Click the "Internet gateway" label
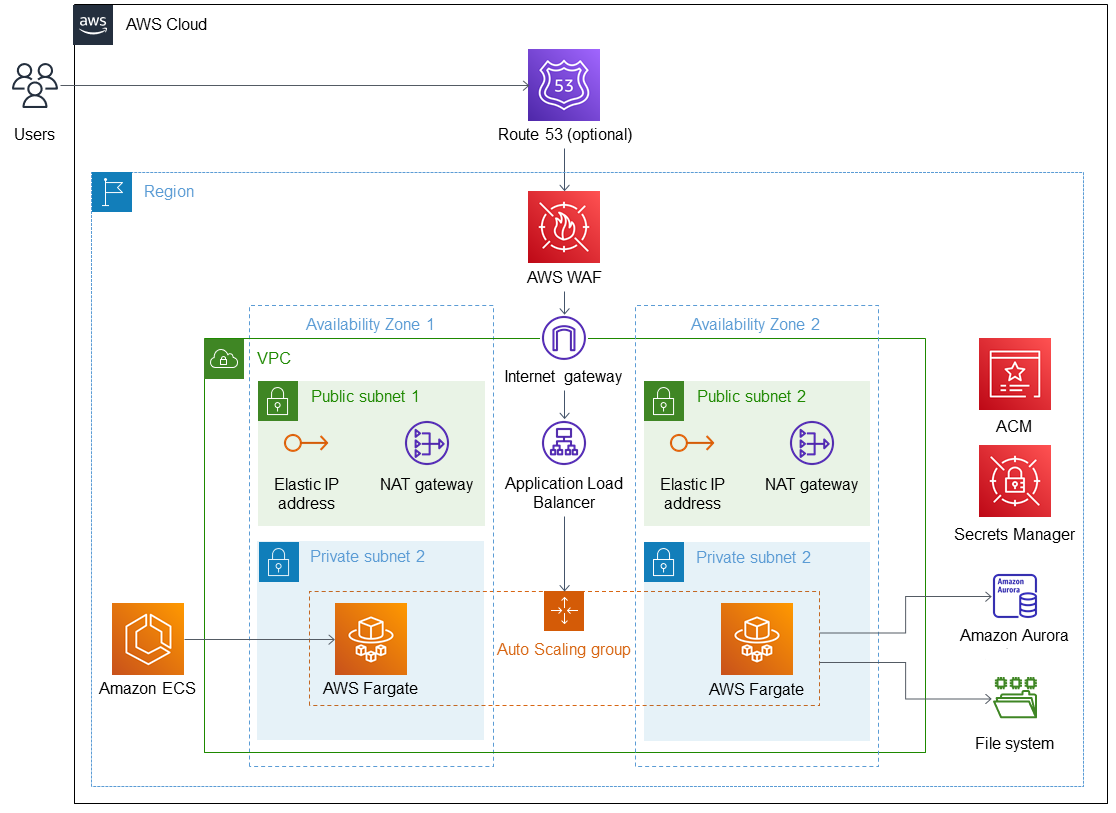This screenshot has height=813, width=1116. [563, 377]
